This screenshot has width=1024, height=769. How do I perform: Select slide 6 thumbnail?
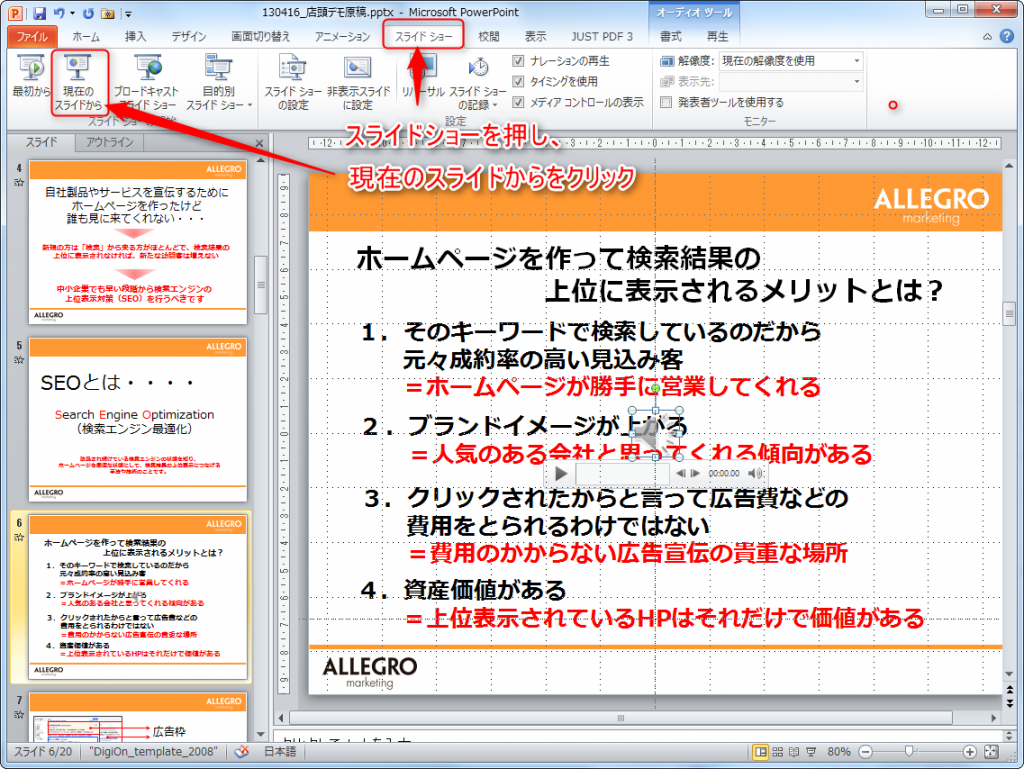pos(138,597)
